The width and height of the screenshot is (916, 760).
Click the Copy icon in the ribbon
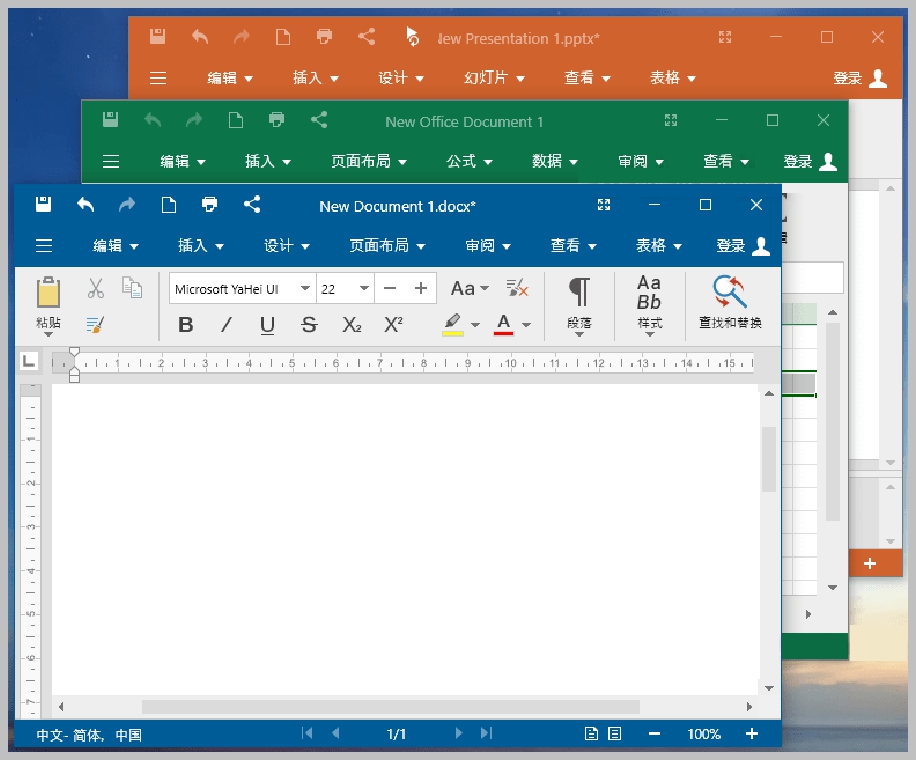click(x=132, y=287)
